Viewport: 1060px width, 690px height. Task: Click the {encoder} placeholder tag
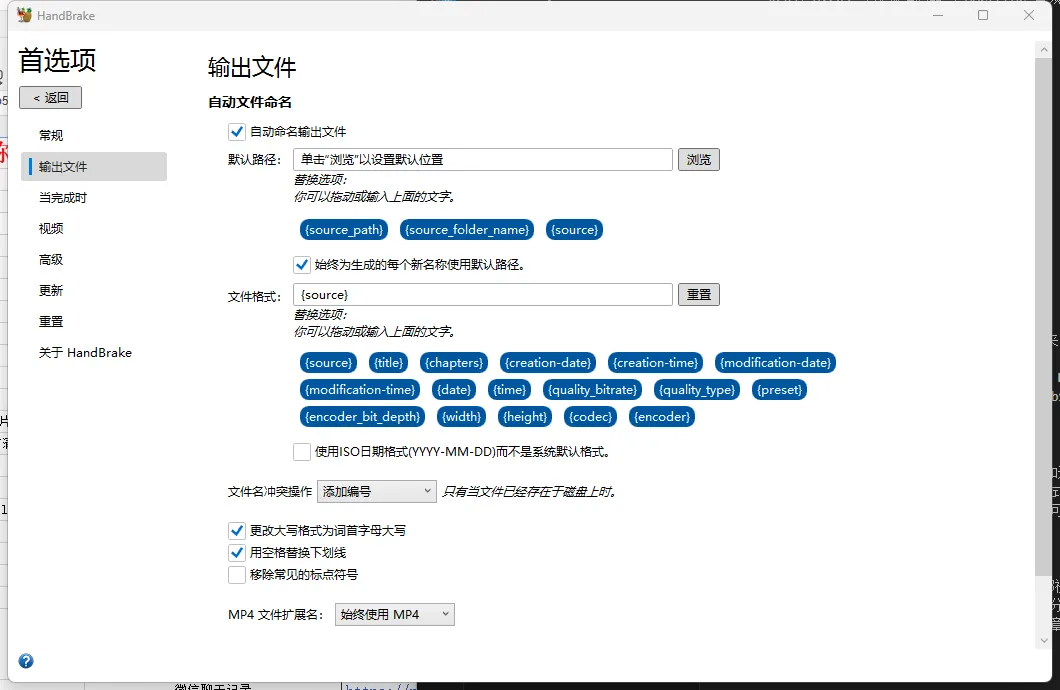pos(662,417)
